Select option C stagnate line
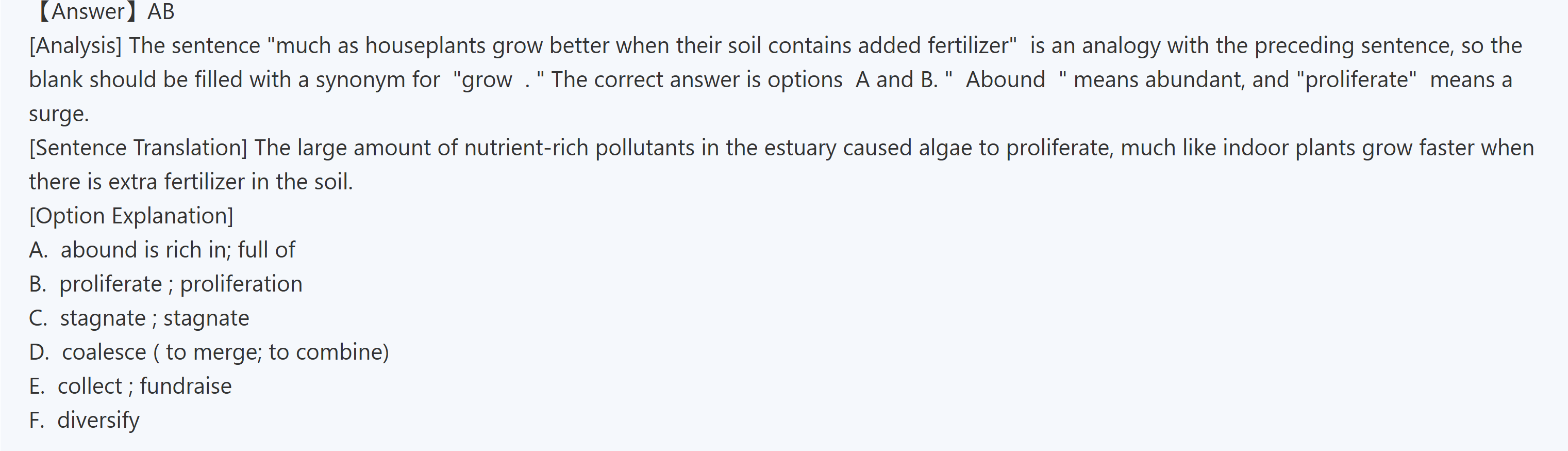This screenshot has width=1568, height=451. point(139,318)
